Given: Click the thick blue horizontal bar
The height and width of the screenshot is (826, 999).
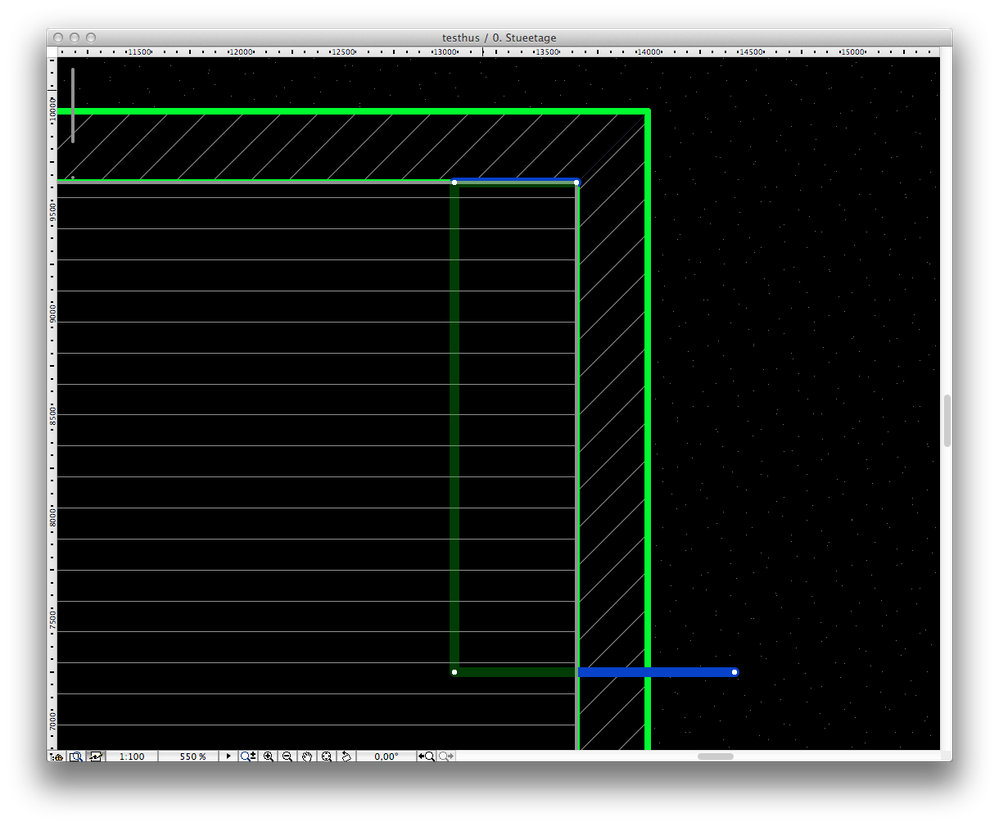Looking at the screenshot, I should coord(658,672).
